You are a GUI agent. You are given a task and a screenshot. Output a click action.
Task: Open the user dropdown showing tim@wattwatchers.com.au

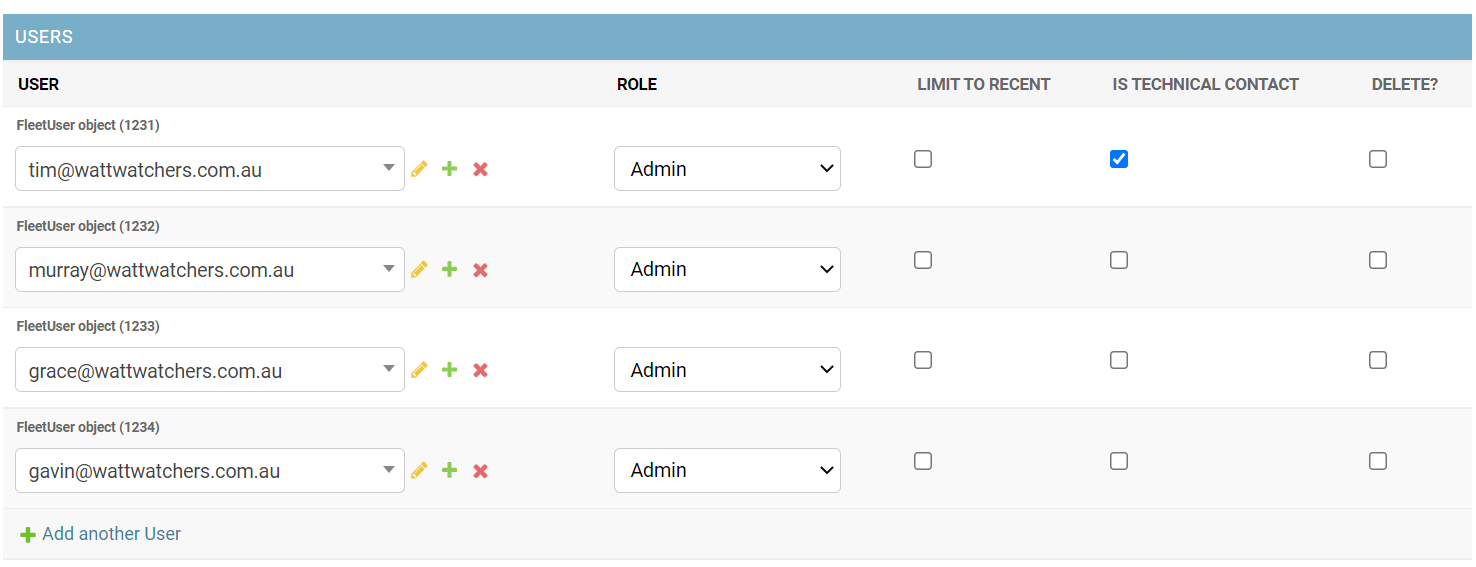pos(209,169)
